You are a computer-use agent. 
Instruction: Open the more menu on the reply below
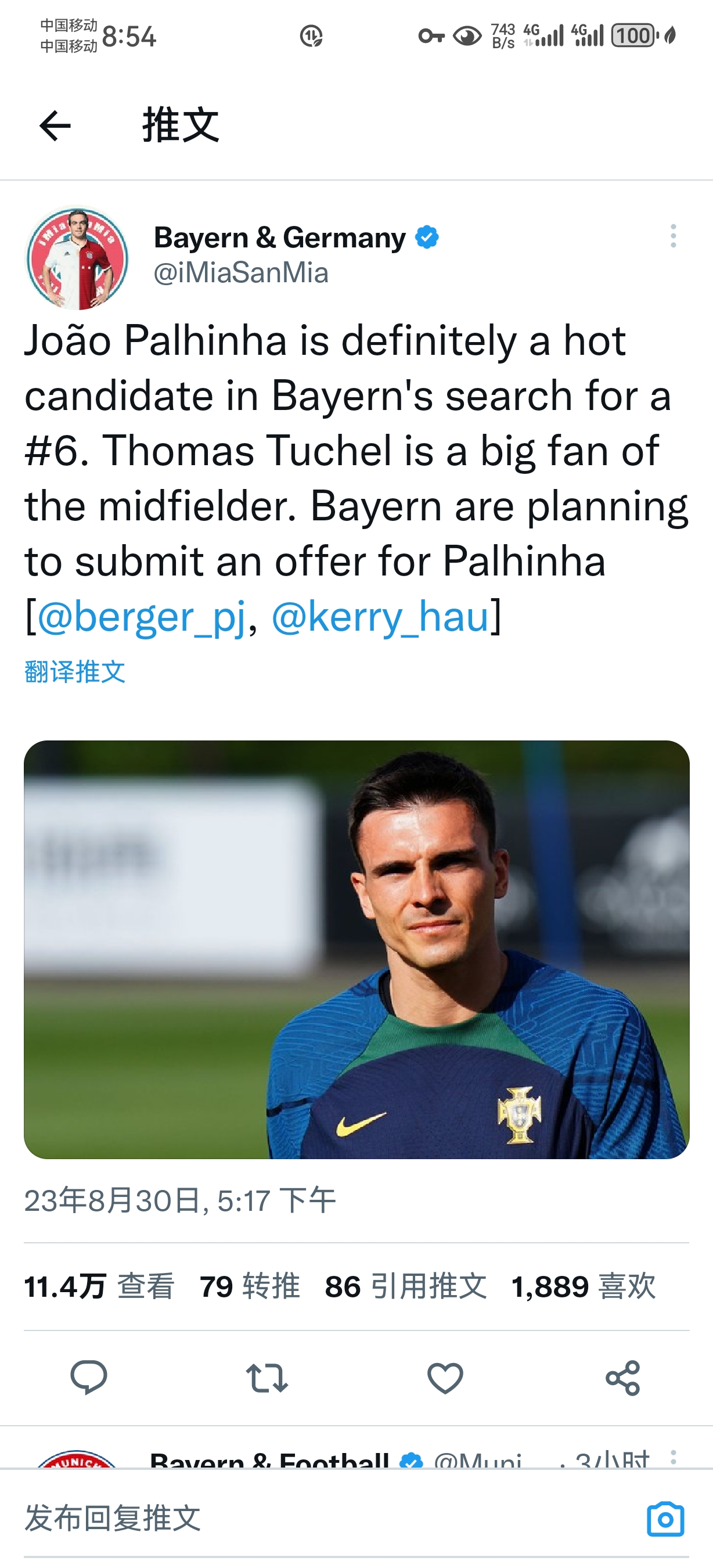click(x=673, y=1457)
